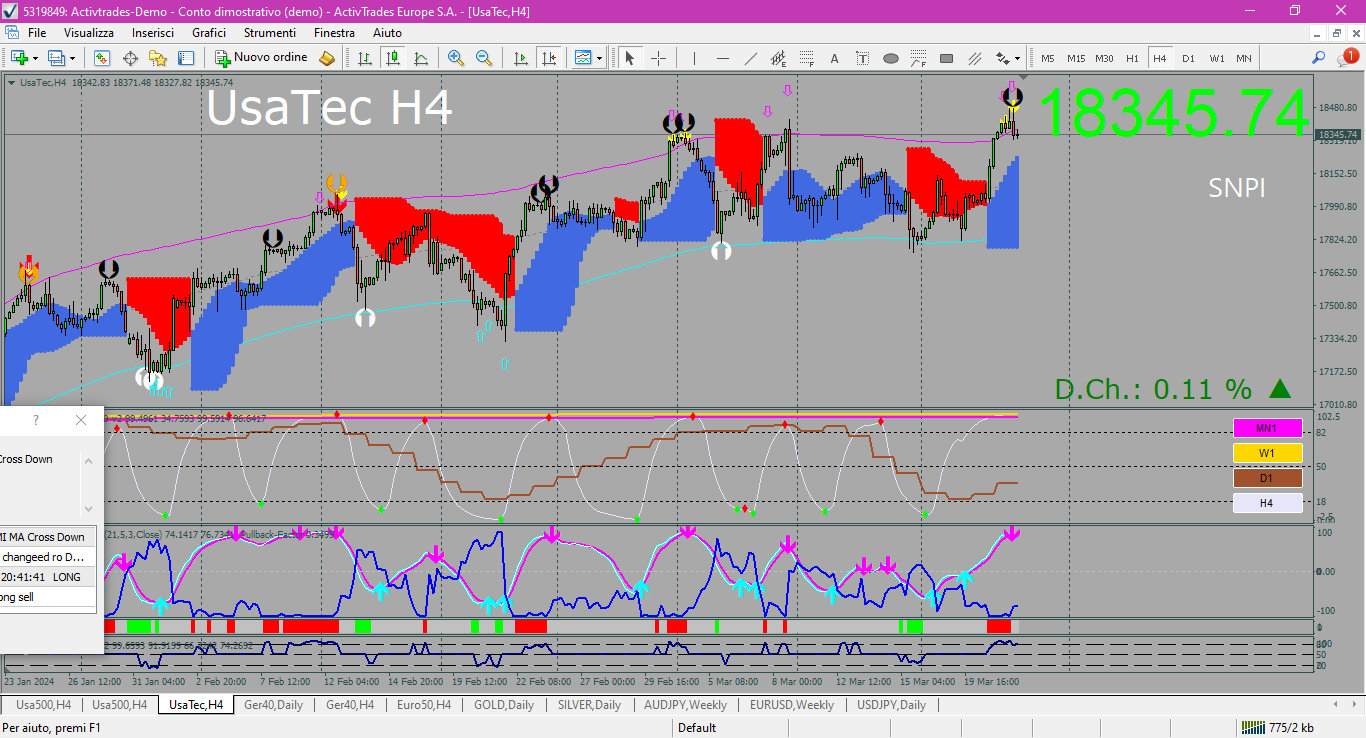Screen dimensions: 1366x738
Task: Select the arrows objects tool
Action: [x=1003, y=58]
